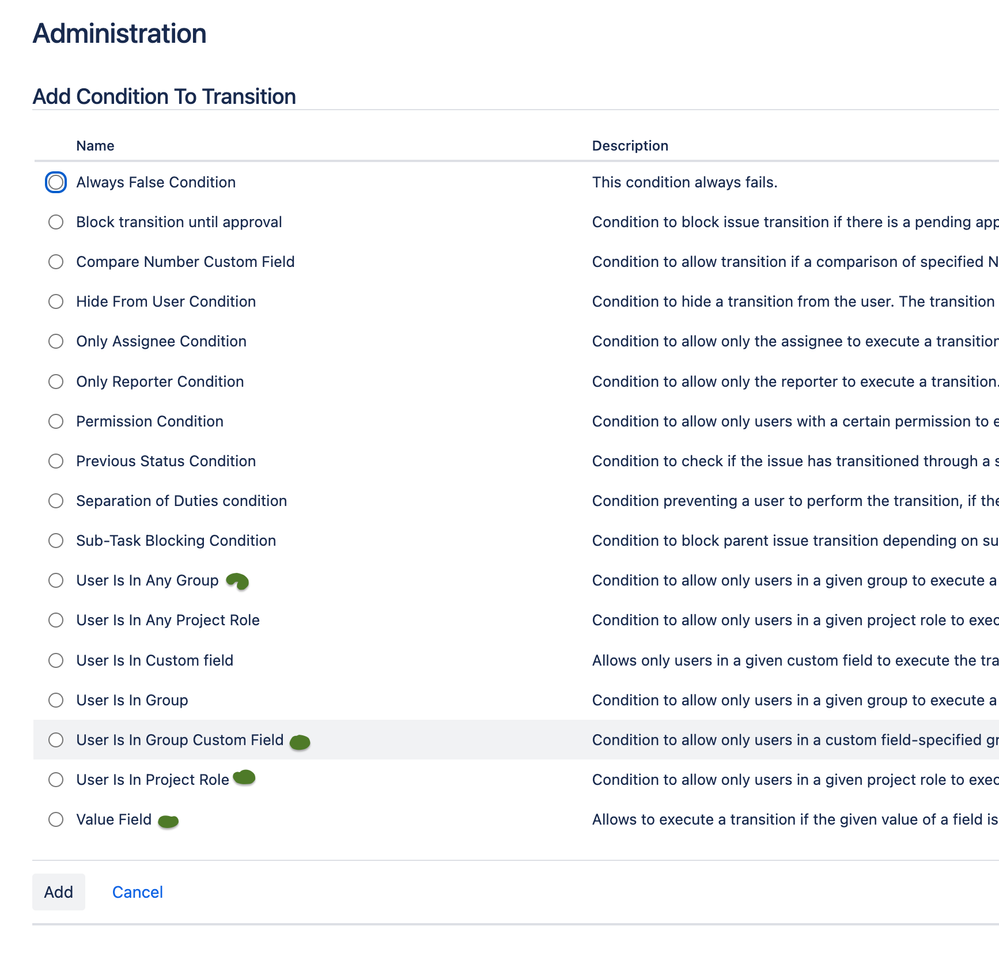Click the green icon beside User Is In Group Custom Field
999x959 pixels.
(x=299, y=741)
